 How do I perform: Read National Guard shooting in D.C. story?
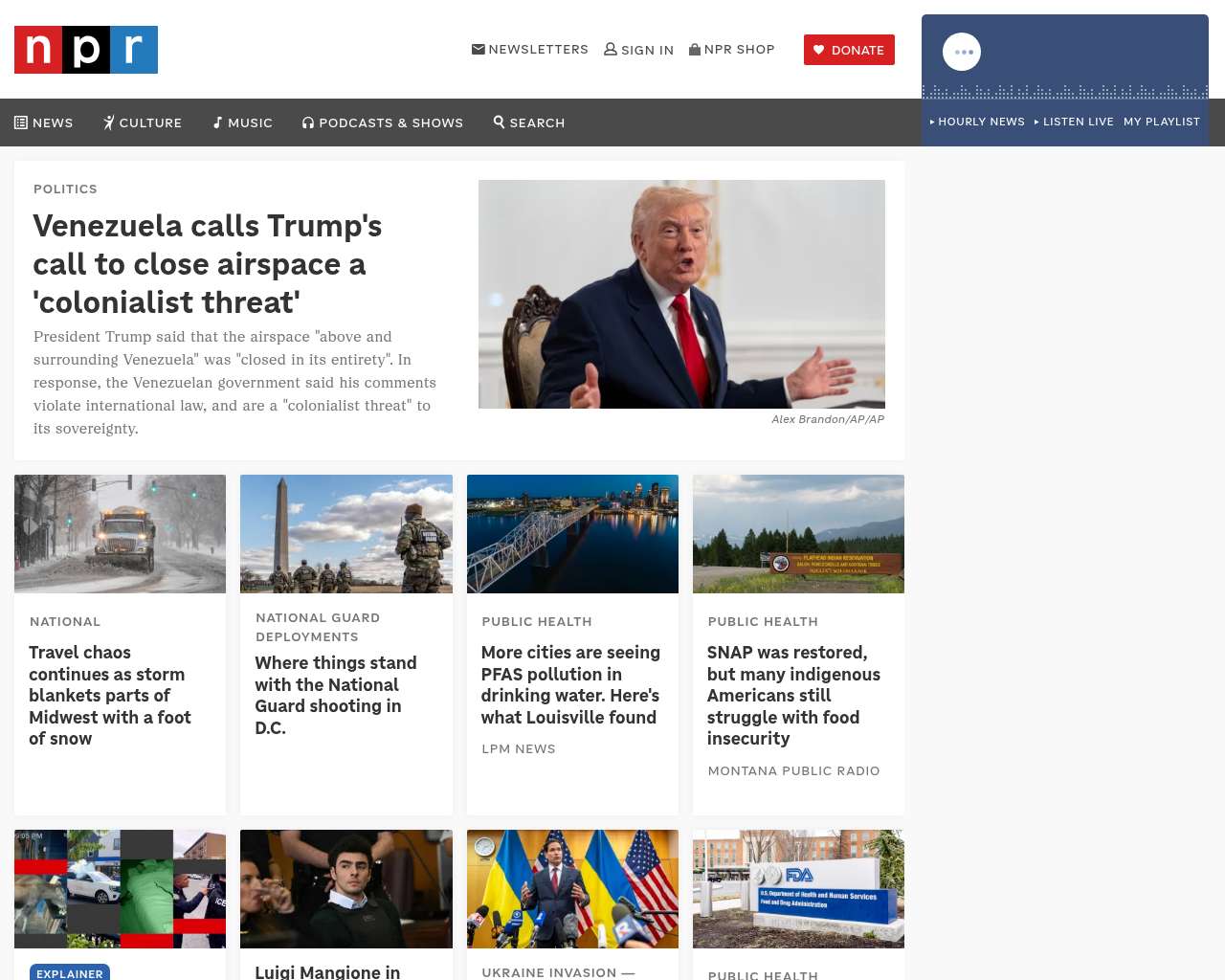pyautogui.click(x=336, y=696)
